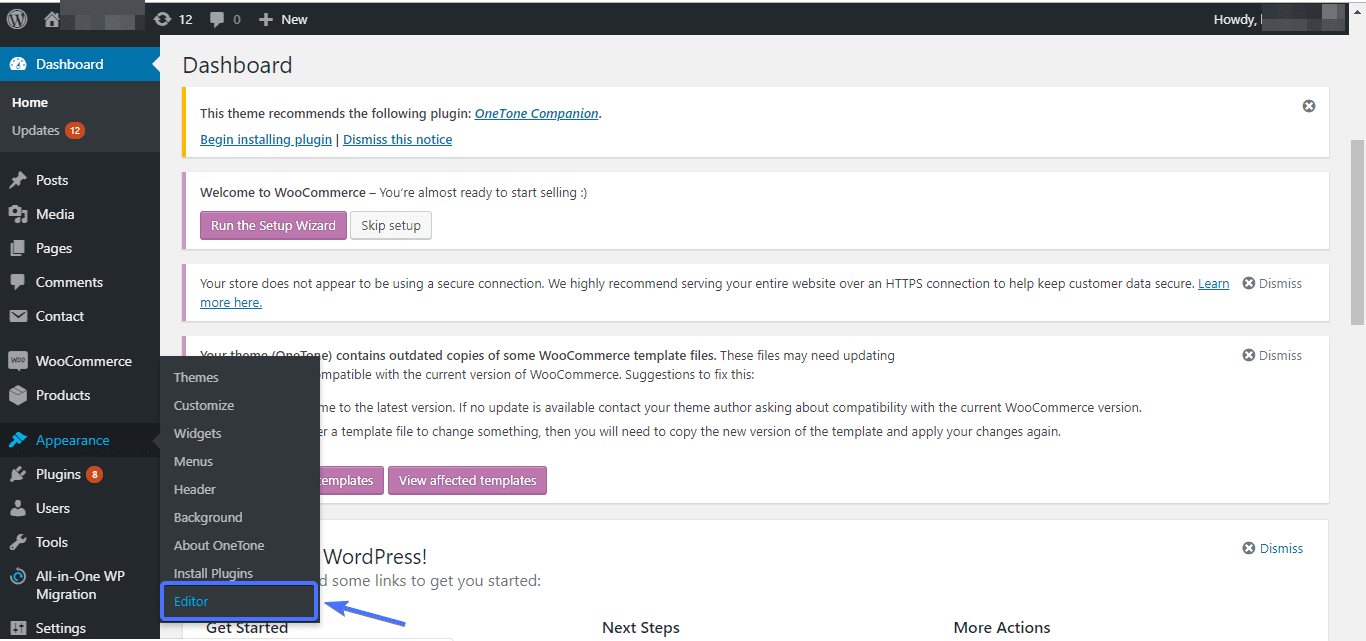Dismiss the outdated templates notice
Screen dimensions: 1366x641
click(1272, 355)
